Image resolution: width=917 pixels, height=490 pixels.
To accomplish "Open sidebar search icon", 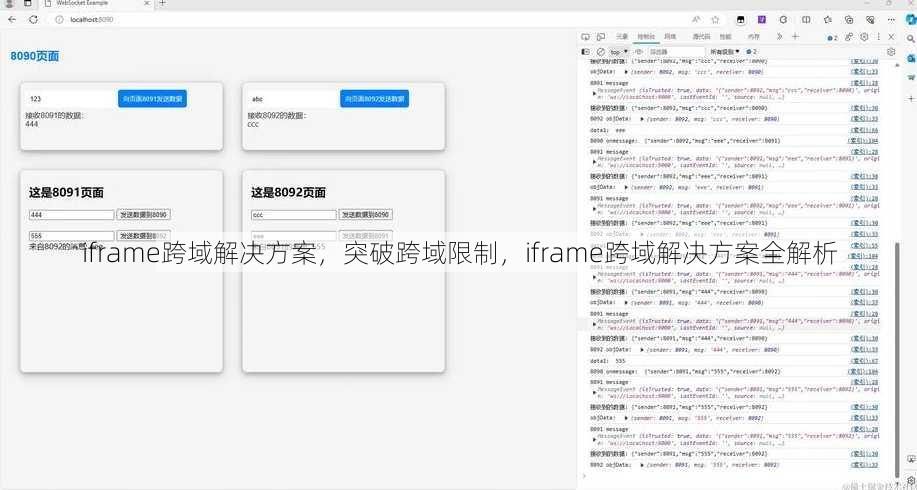I will (911, 41).
